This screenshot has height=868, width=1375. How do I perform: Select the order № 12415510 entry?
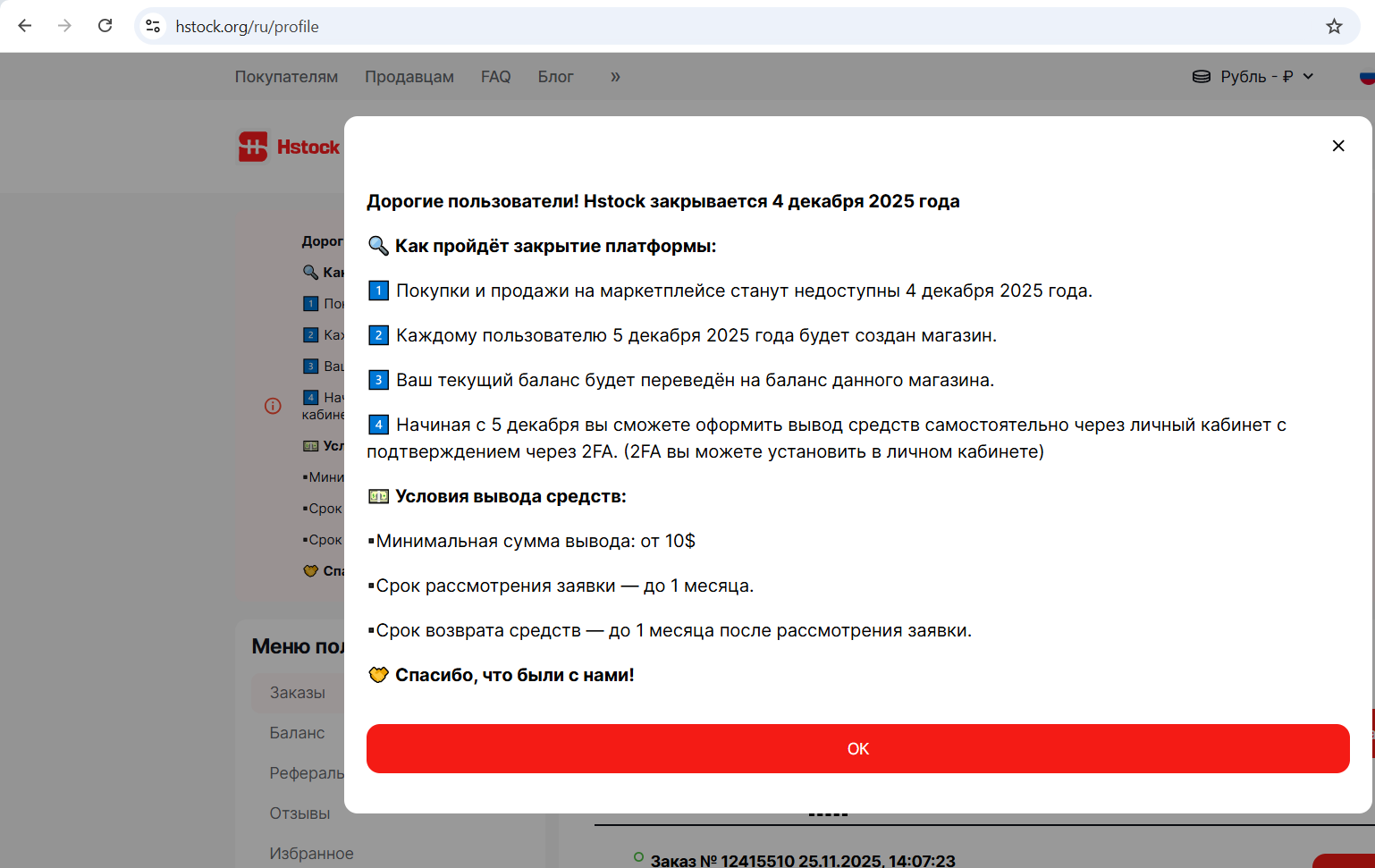click(803, 860)
